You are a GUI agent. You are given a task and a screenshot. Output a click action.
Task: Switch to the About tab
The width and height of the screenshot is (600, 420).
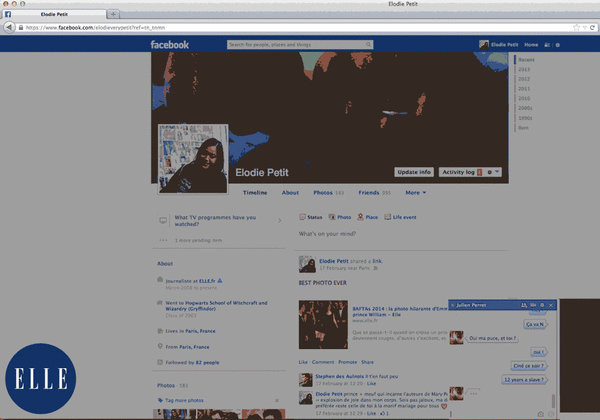coord(290,192)
